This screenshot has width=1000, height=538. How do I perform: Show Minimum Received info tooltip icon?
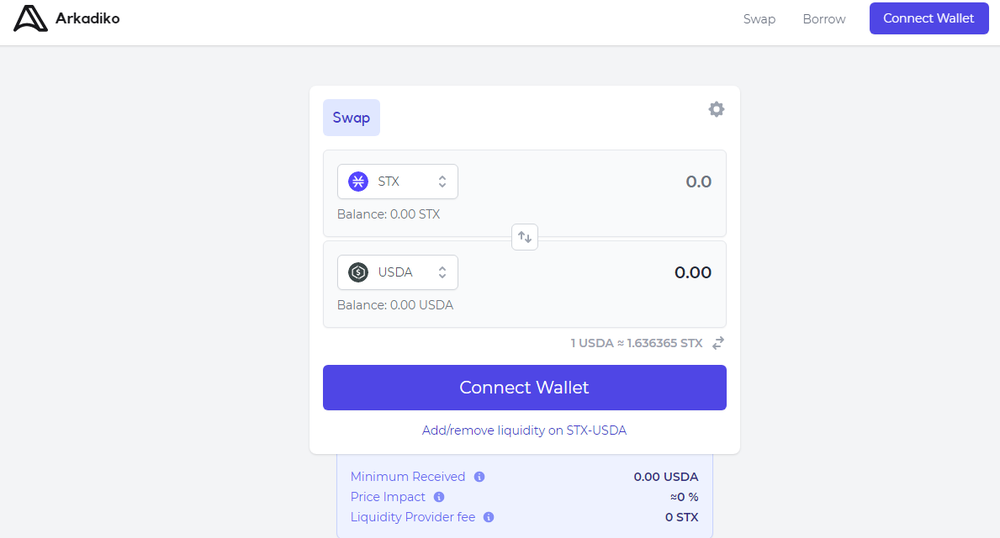(x=480, y=477)
